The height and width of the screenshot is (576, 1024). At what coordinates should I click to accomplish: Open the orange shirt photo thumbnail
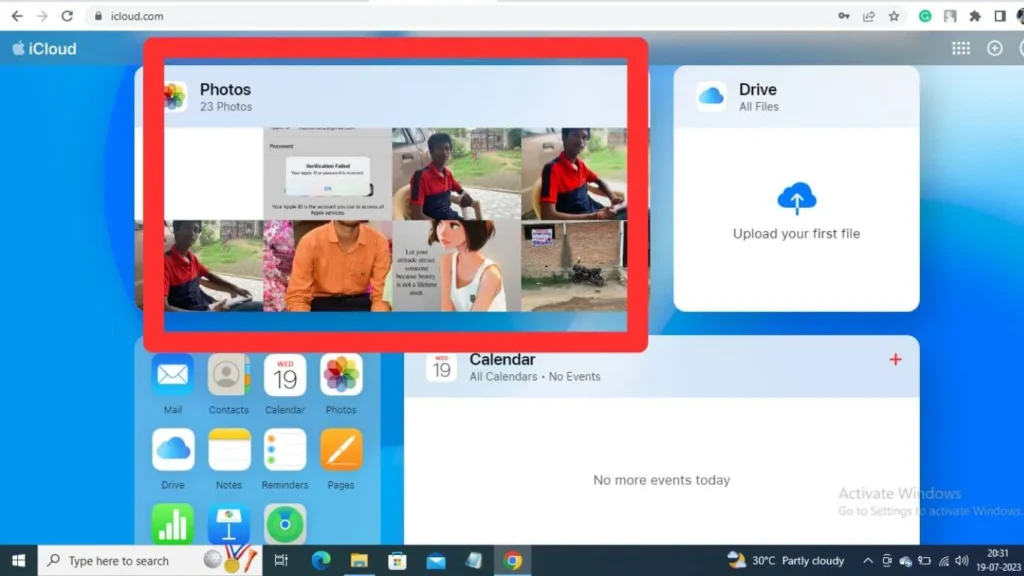(328, 266)
